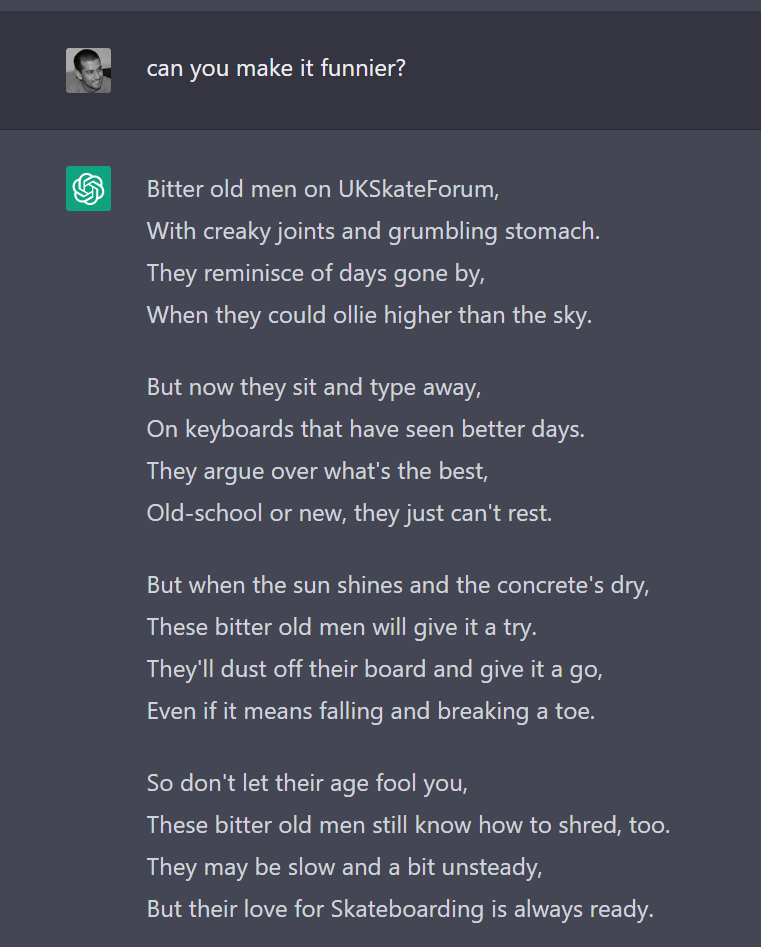
Task: Click the line about the concrete's dry
Action: click(398, 584)
